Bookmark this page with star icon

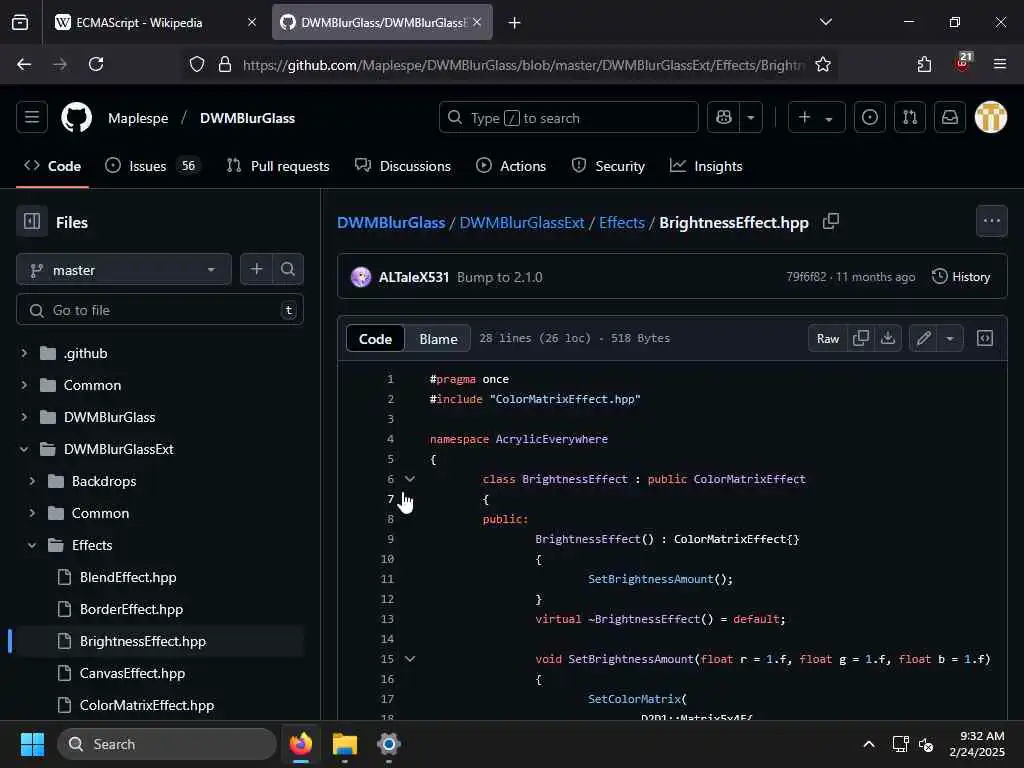tap(823, 64)
